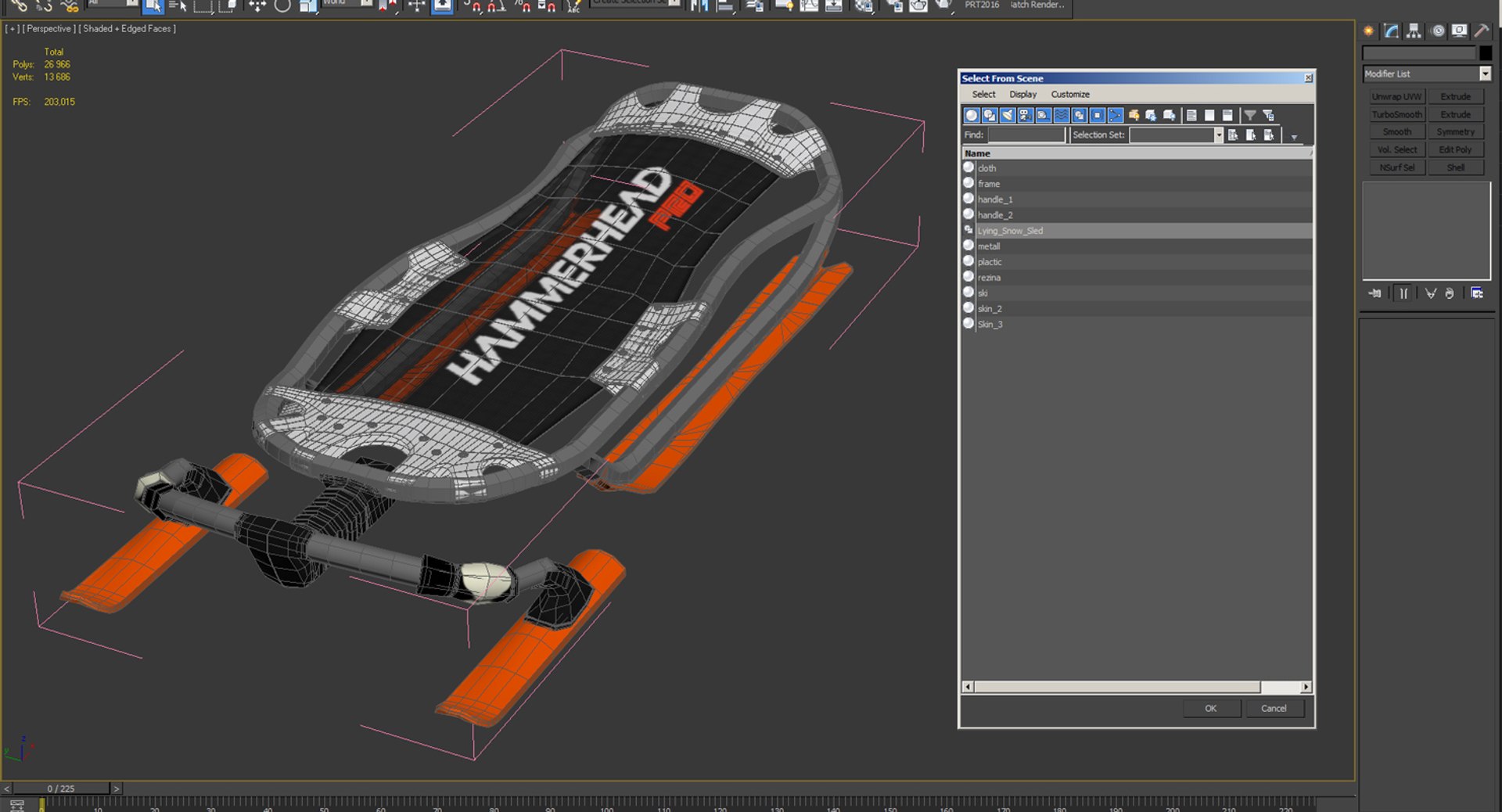The width and height of the screenshot is (1502, 812).
Task: Open the viewport [+] general menu
Action: 13,29
